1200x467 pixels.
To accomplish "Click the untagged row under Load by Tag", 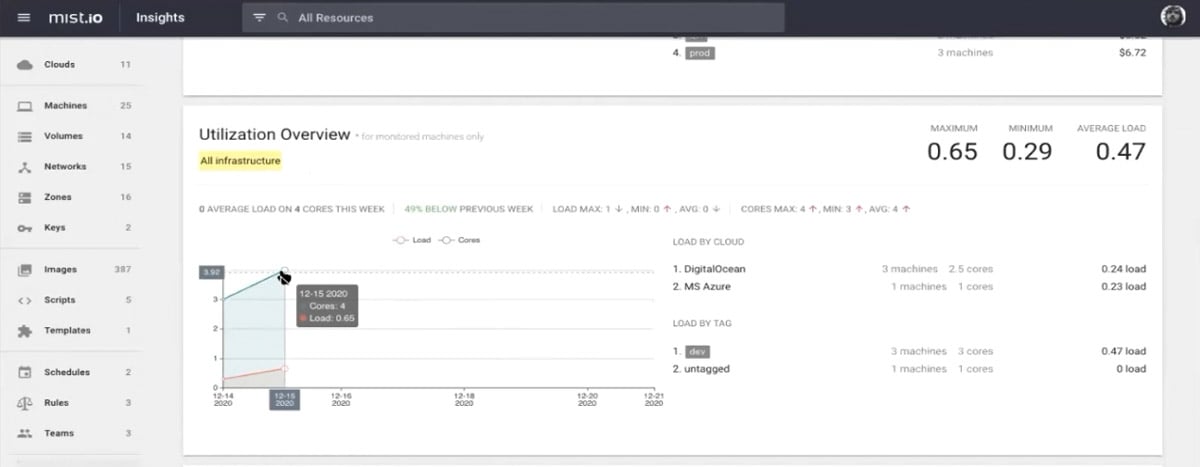I will pos(909,369).
